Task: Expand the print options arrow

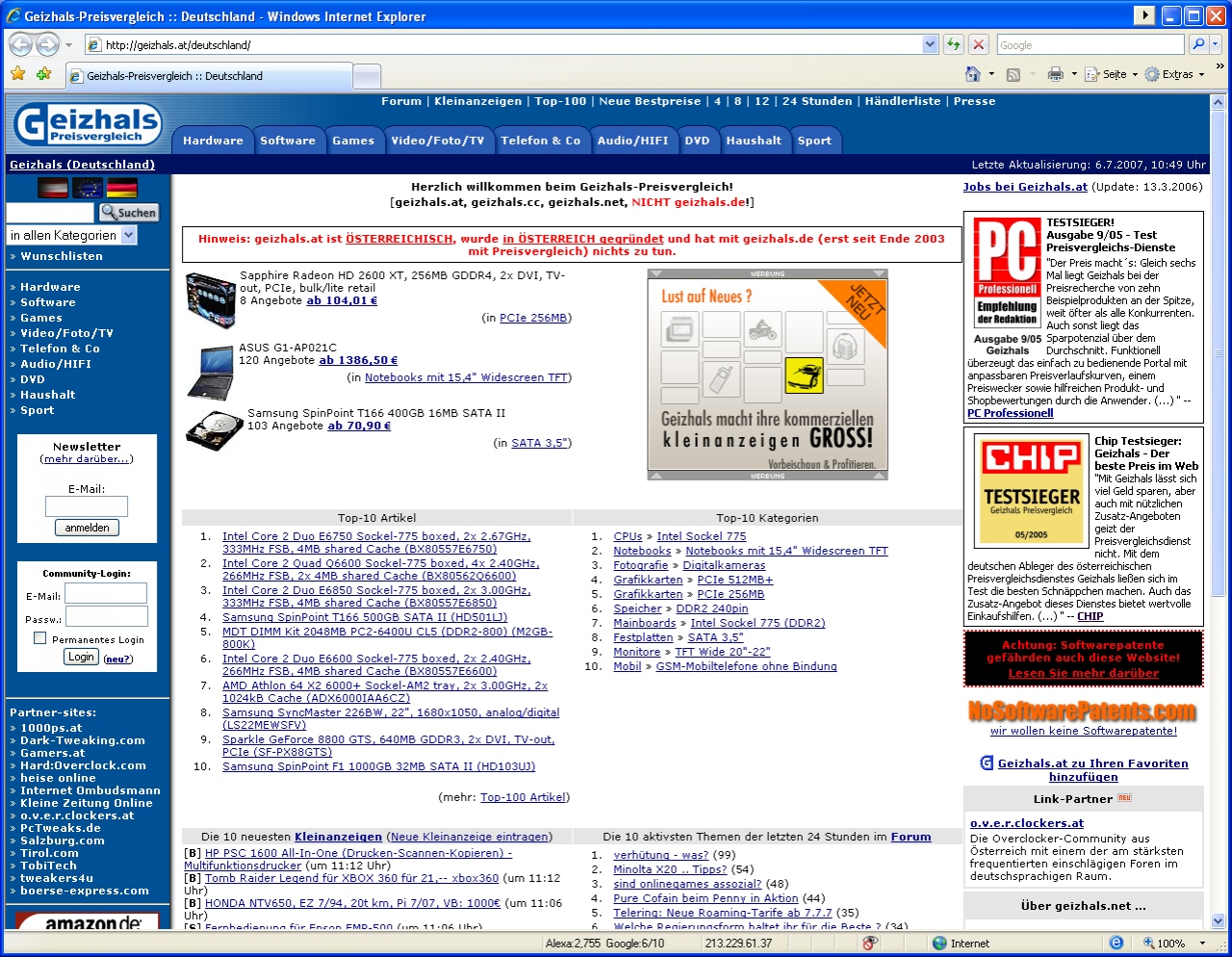Action: 1073,74
